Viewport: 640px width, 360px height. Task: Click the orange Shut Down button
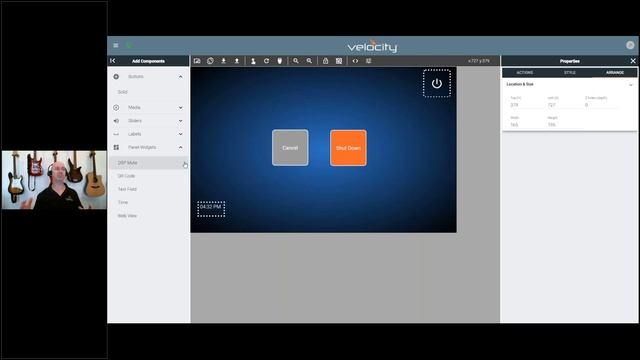pyautogui.click(x=348, y=148)
